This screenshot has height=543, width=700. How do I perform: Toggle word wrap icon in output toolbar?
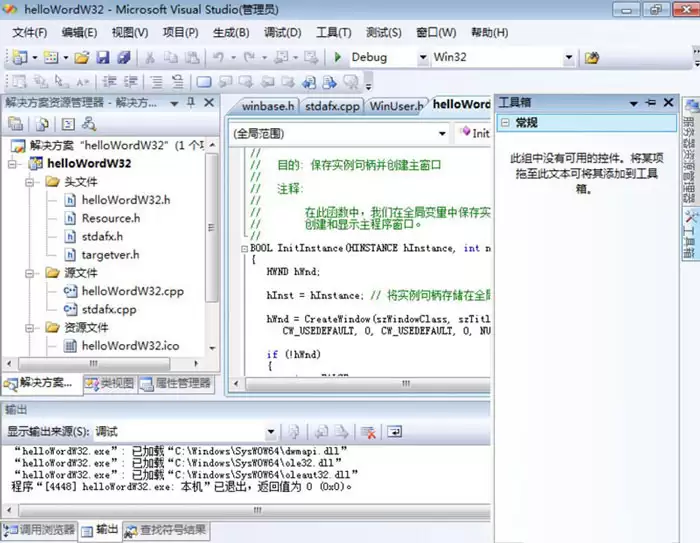pos(395,432)
